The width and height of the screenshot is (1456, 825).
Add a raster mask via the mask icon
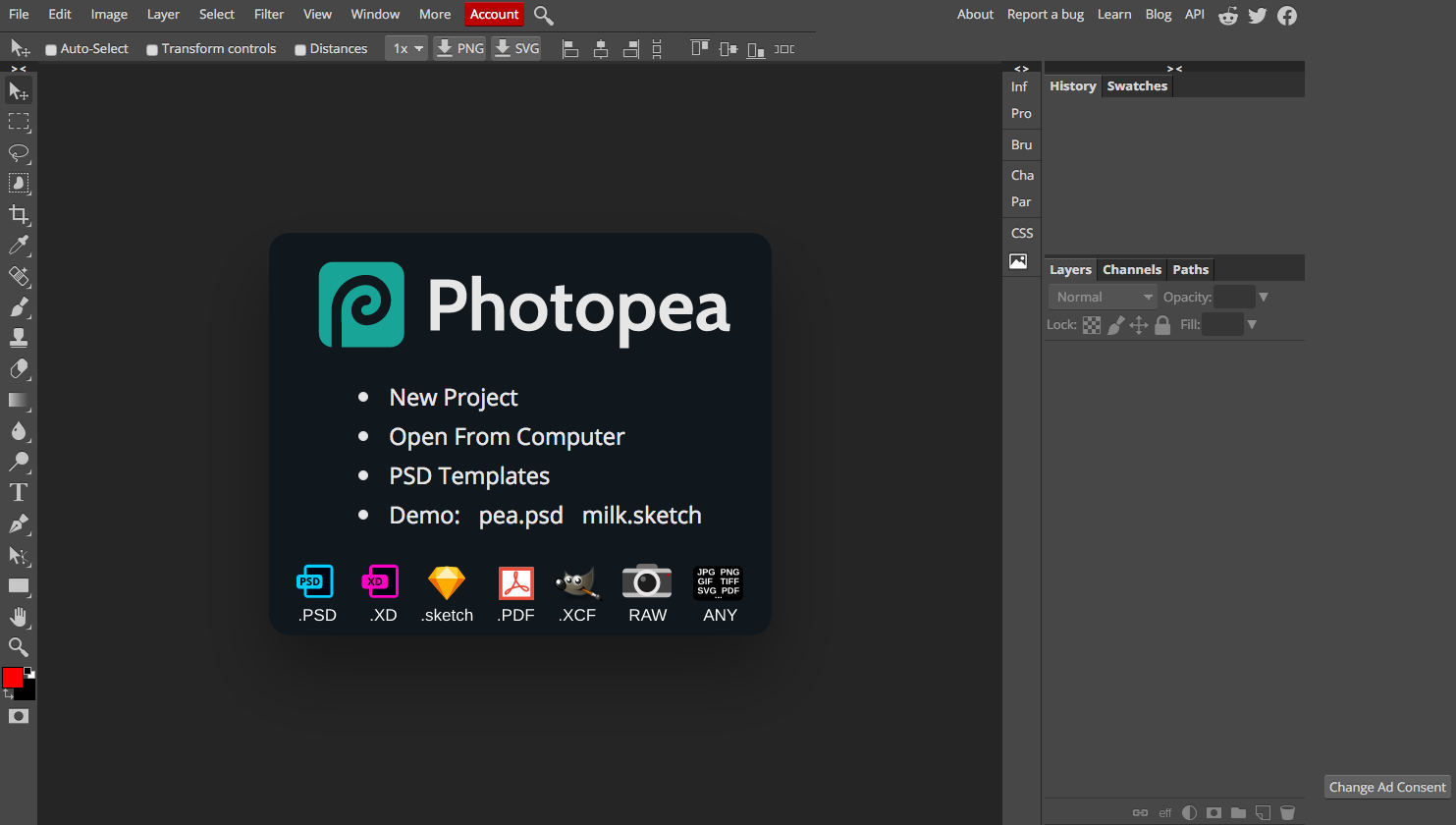pyautogui.click(x=1213, y=813)
